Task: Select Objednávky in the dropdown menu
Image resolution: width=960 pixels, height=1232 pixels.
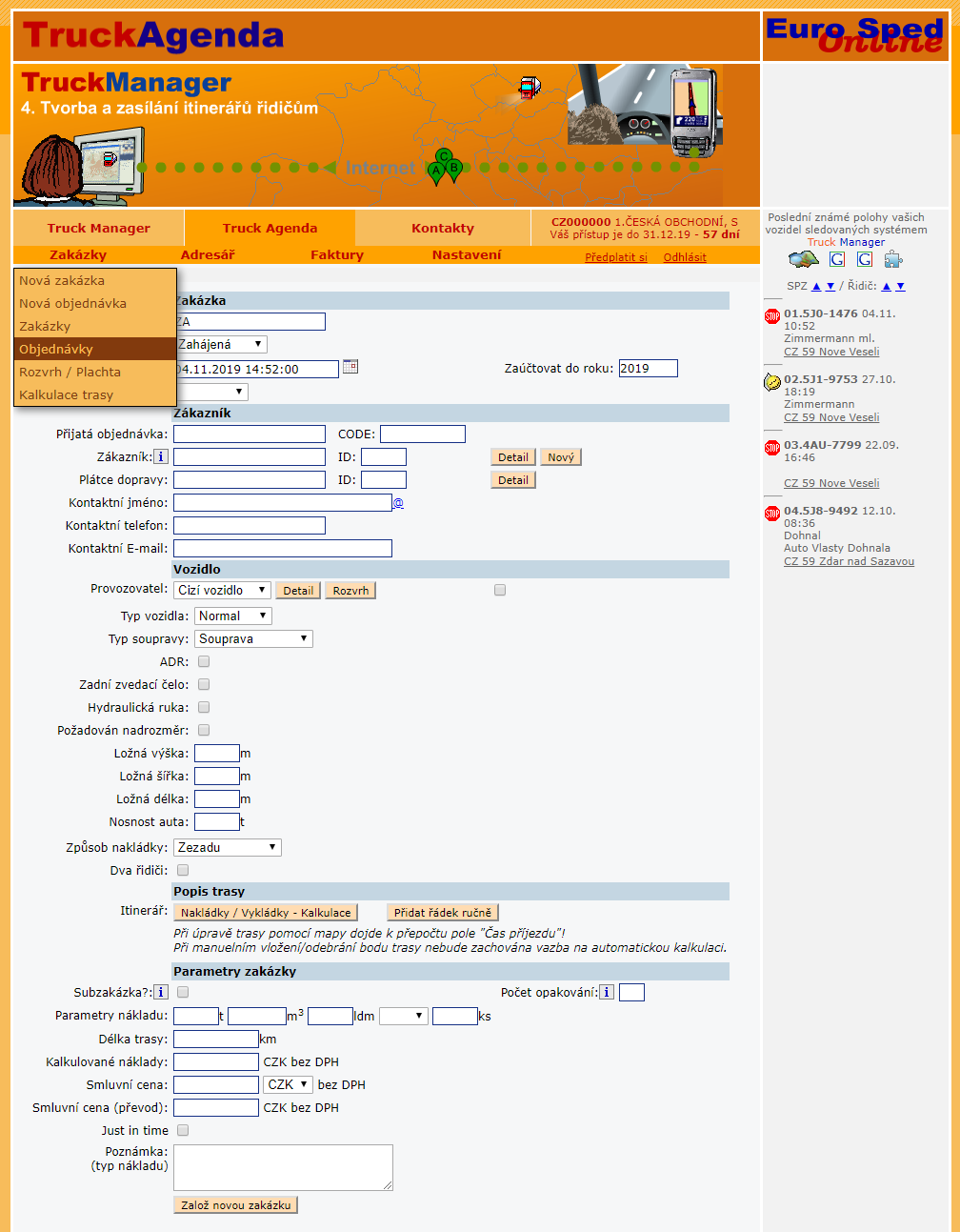Action: (x=95, y=350)
